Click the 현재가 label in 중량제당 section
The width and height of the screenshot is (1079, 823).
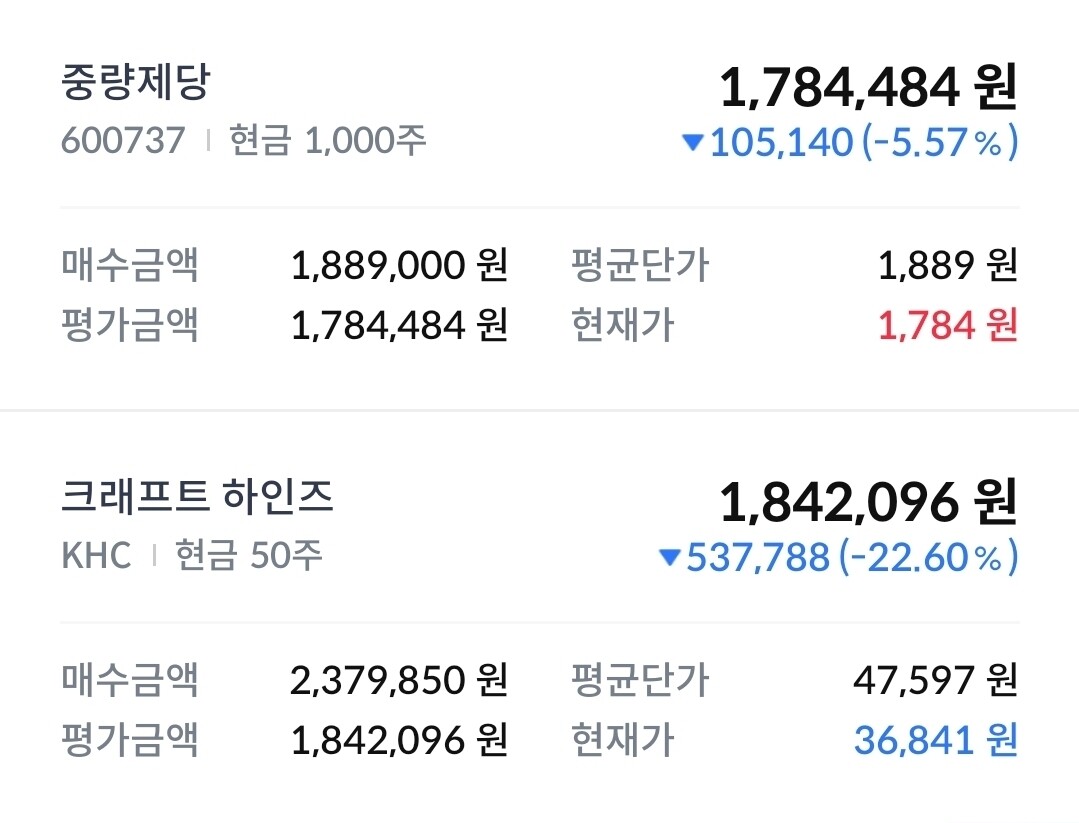click(x=622, y=325)
